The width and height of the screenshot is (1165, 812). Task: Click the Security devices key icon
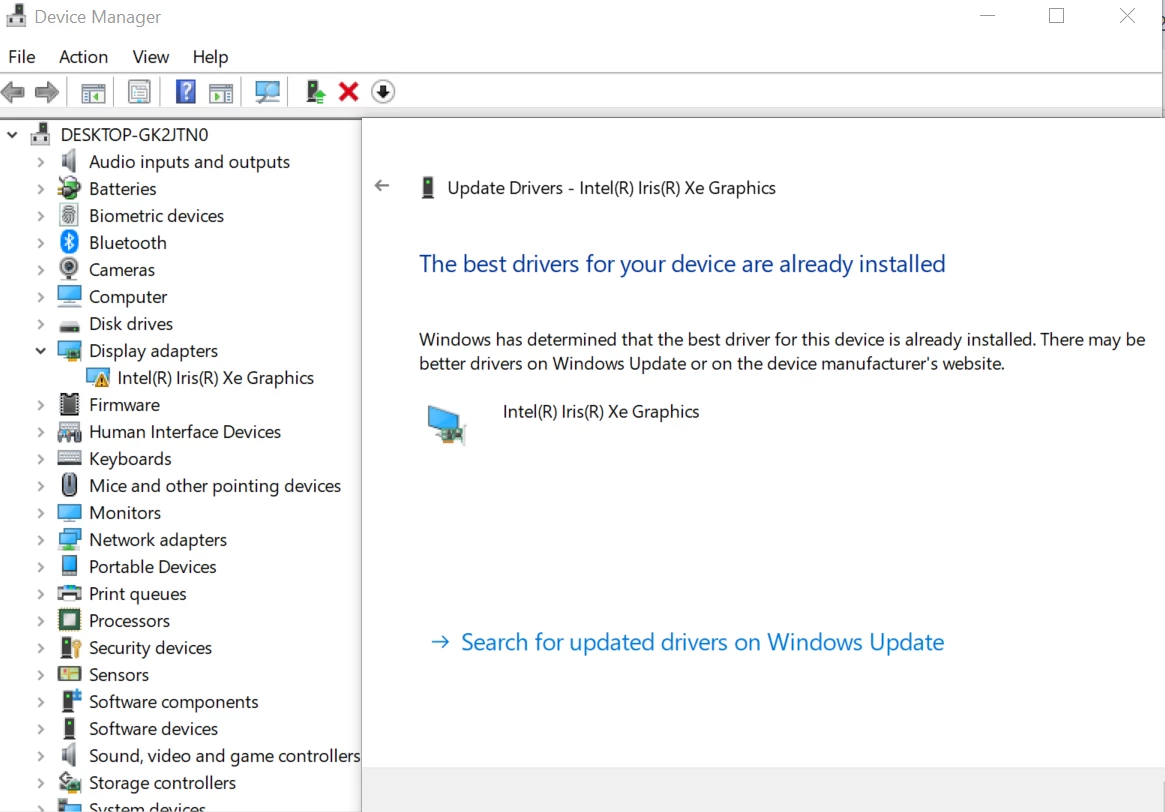click(70, 647)
